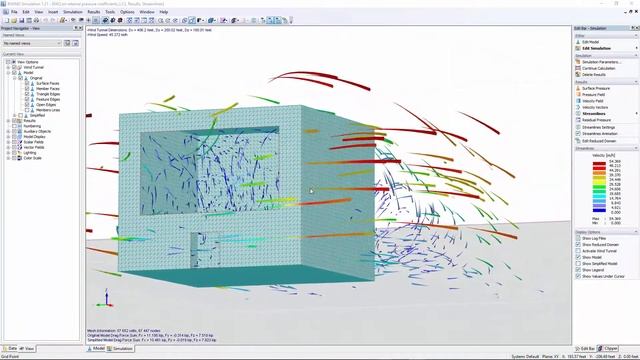640x360 pixels.
Task: Collapse the Display Options section
Action: coord(636,232)
